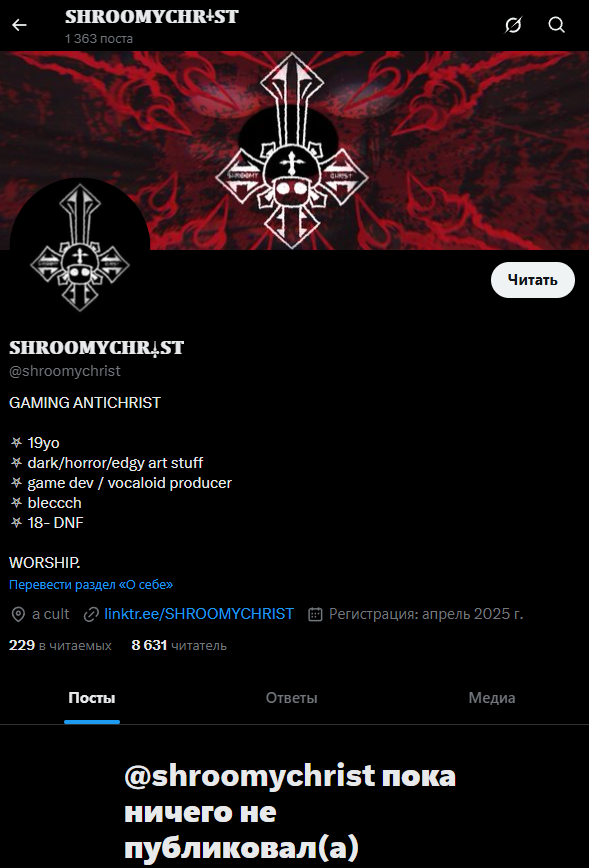Image resolution: width=589 pixels, height=868 pixels.
Task: Click the @shroomychrist handle under the name
Action: 65,371
